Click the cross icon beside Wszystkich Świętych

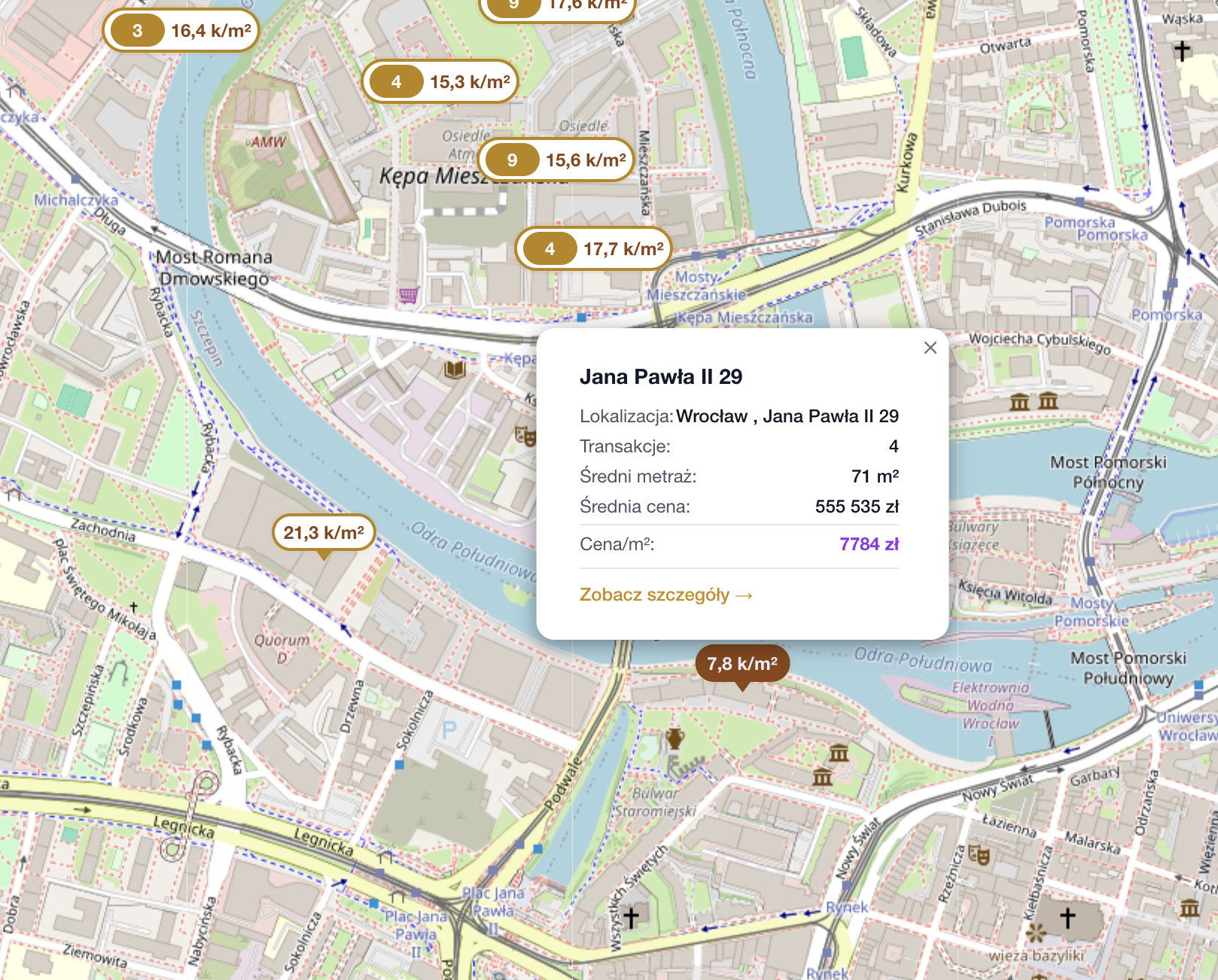632,917
